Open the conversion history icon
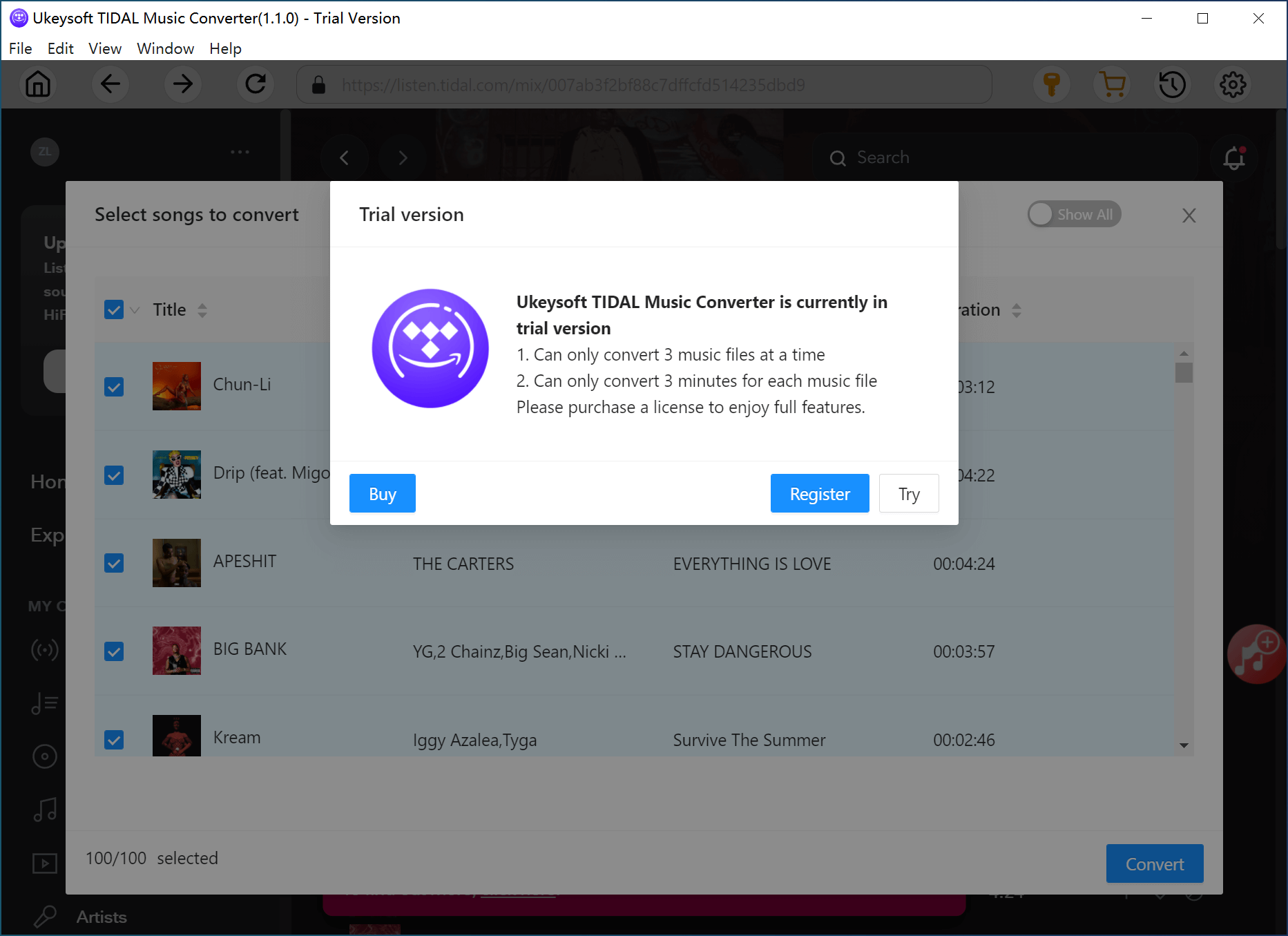The image size is (1288, 936). (1173, 84)
